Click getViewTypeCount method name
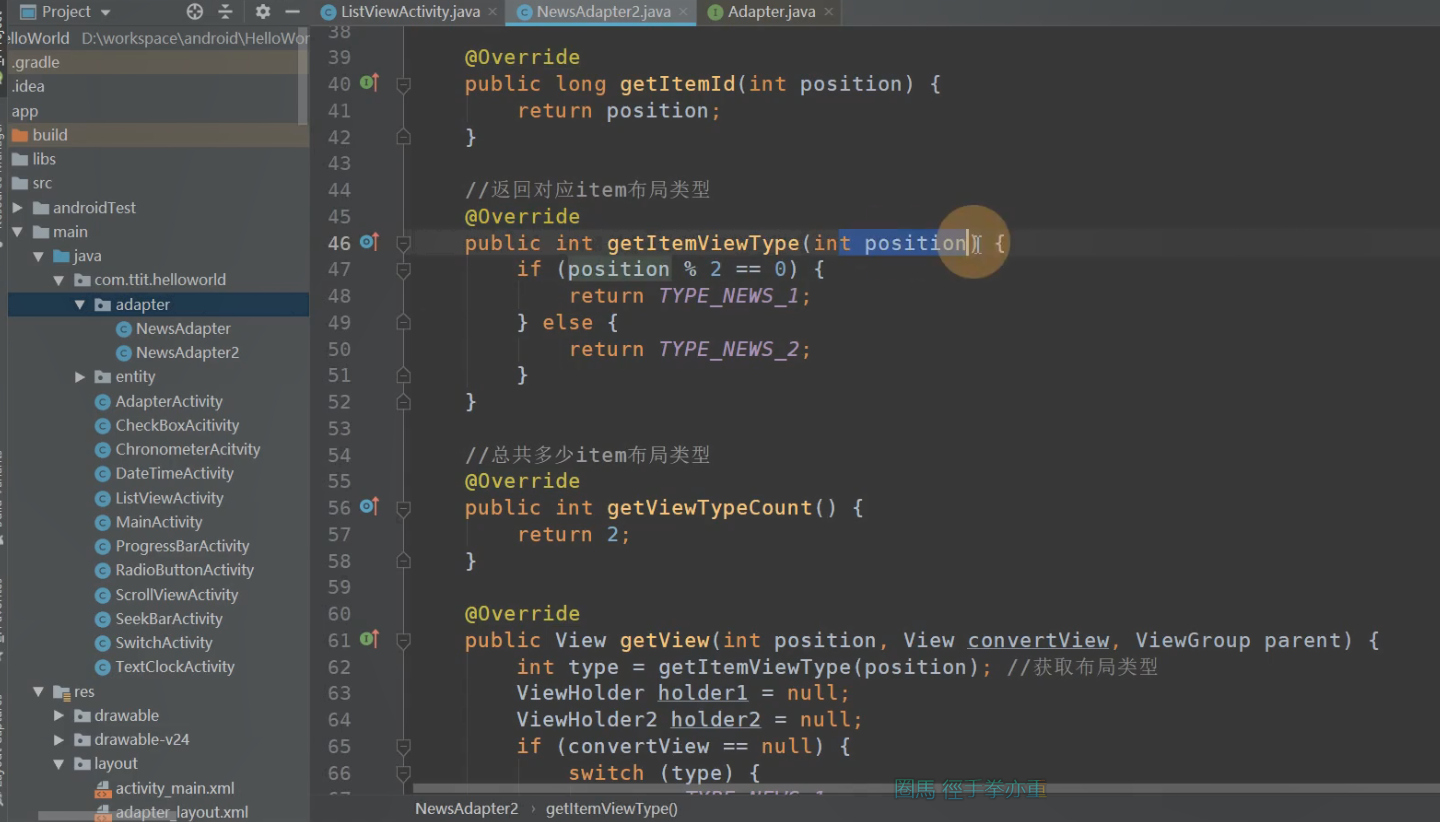The width and height of the screenshot is (1440, 822). click(x=709, y=508)
